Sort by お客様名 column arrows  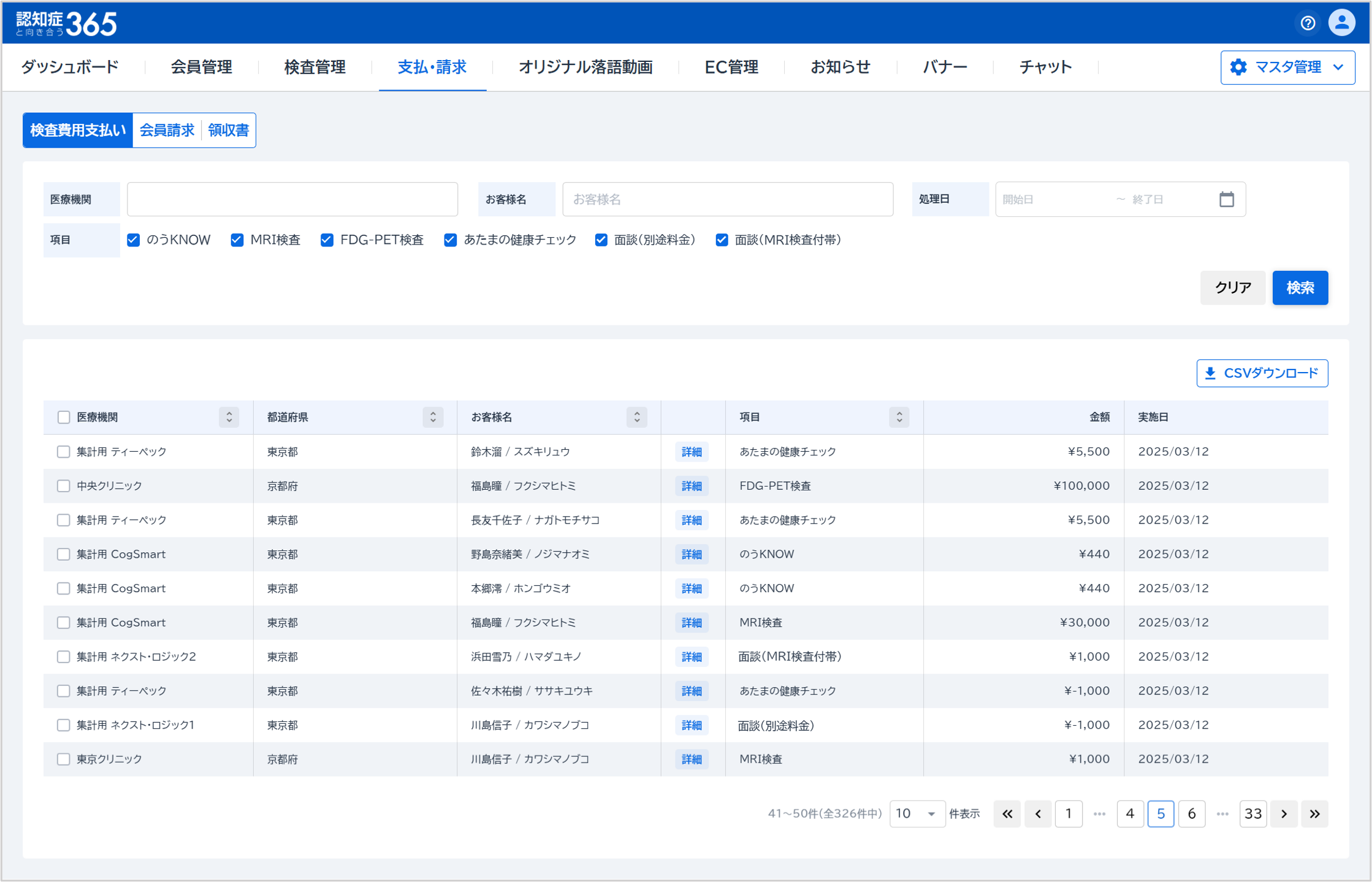click(637, 417)
